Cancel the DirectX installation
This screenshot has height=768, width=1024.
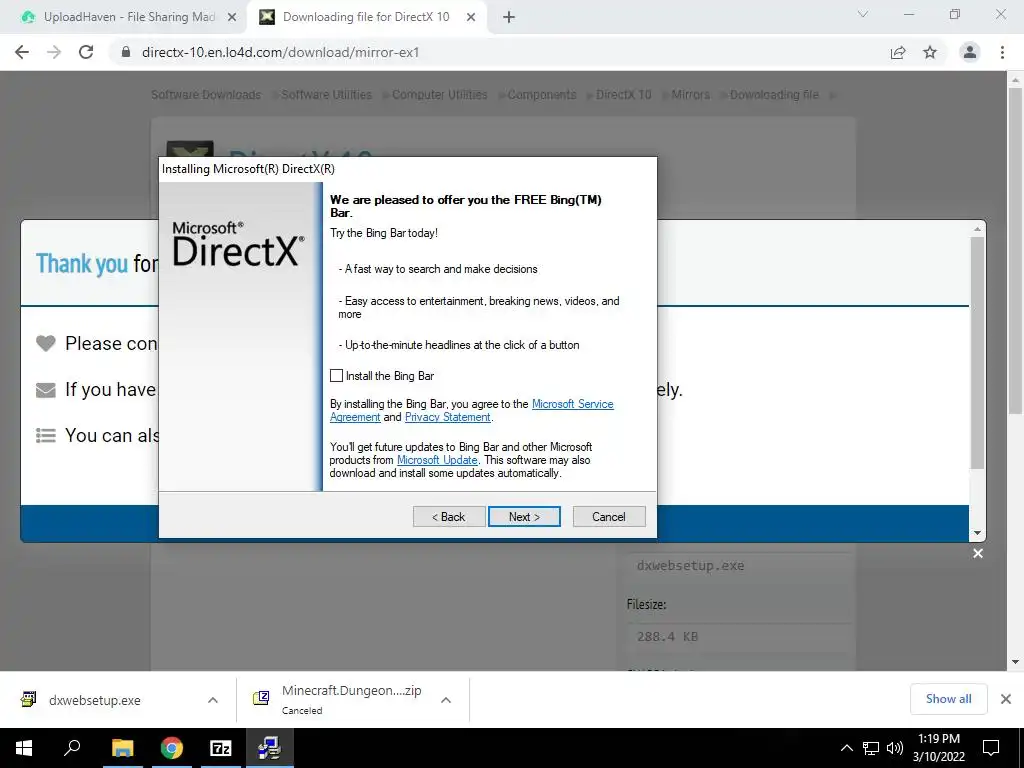tap(609, 517)
